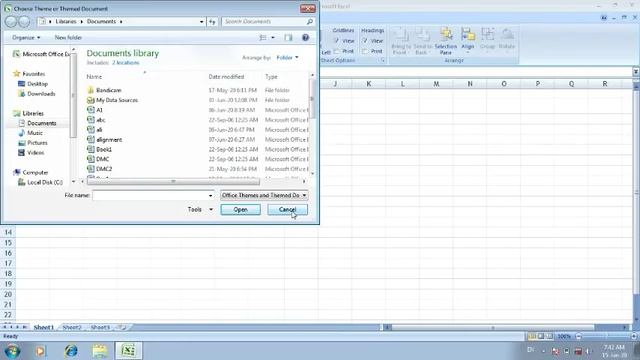Switch to Page Break Preview in status bar
The width and height of the screenshot is (640, 360).
(x=550, y=336)
